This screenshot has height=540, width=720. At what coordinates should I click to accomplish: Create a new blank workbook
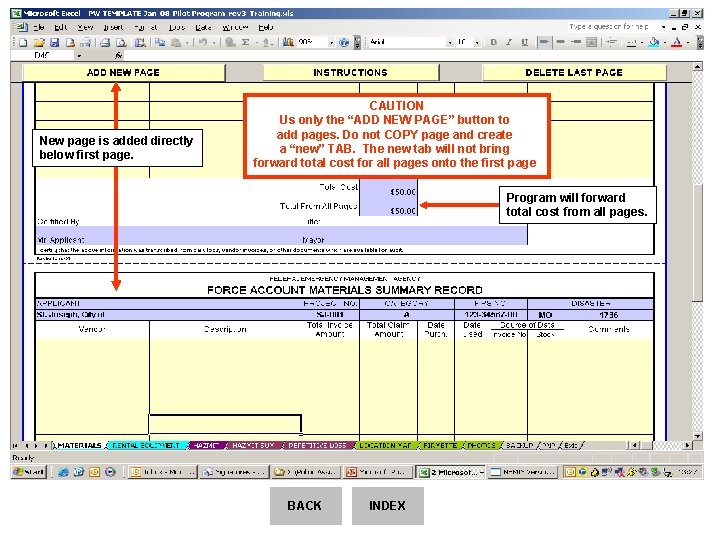click(23, 42)
